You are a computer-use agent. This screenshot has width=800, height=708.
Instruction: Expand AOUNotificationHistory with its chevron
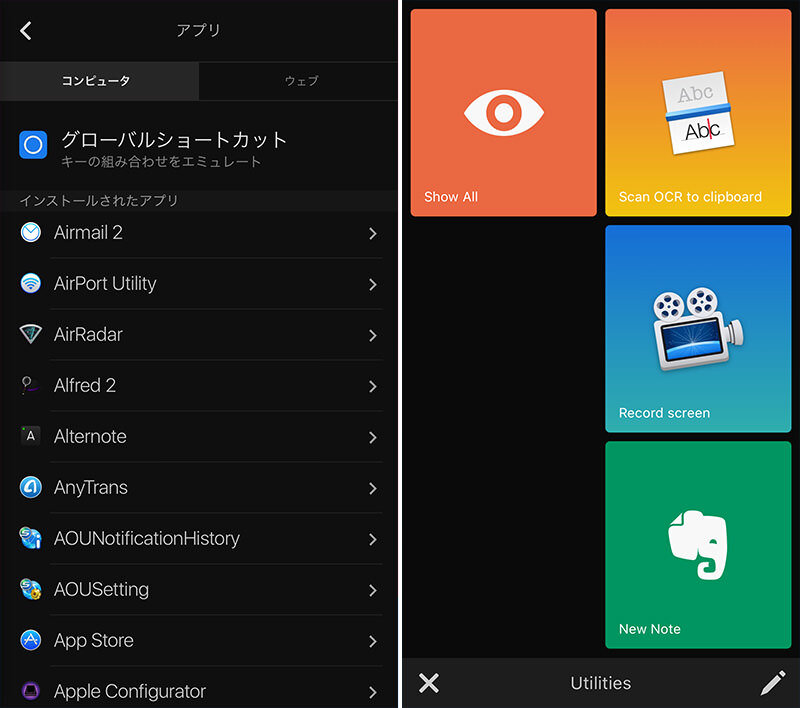click(x=373, y=540)
